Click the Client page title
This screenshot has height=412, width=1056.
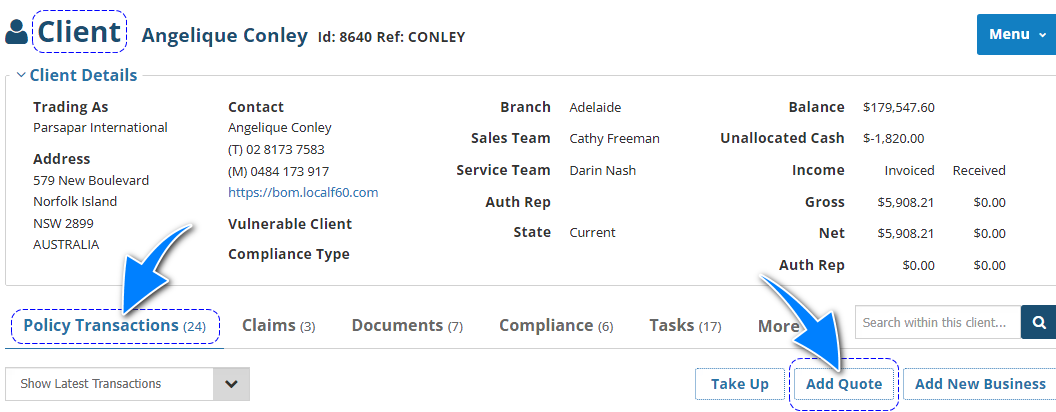tap(79, 32)
